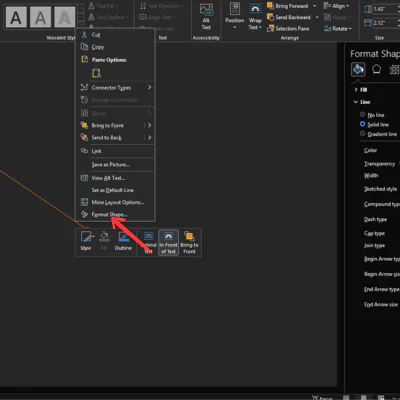
Task: Click the Cut scissors icon in context menu
Action: tap(84, 35)
